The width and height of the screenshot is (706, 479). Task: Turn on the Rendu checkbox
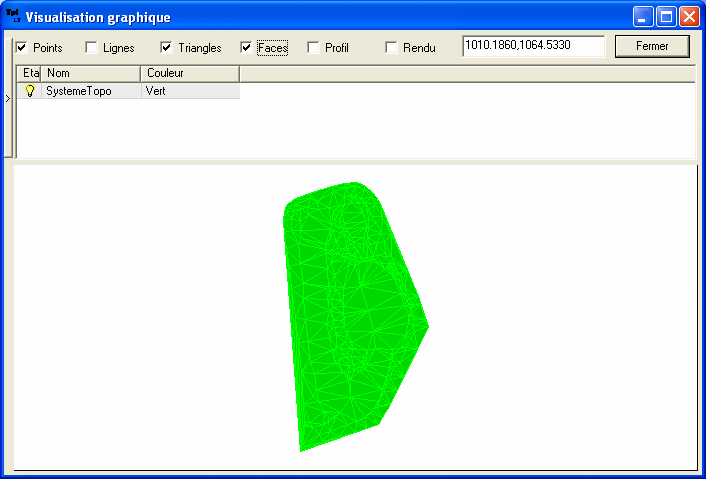(x=391, y=47)
